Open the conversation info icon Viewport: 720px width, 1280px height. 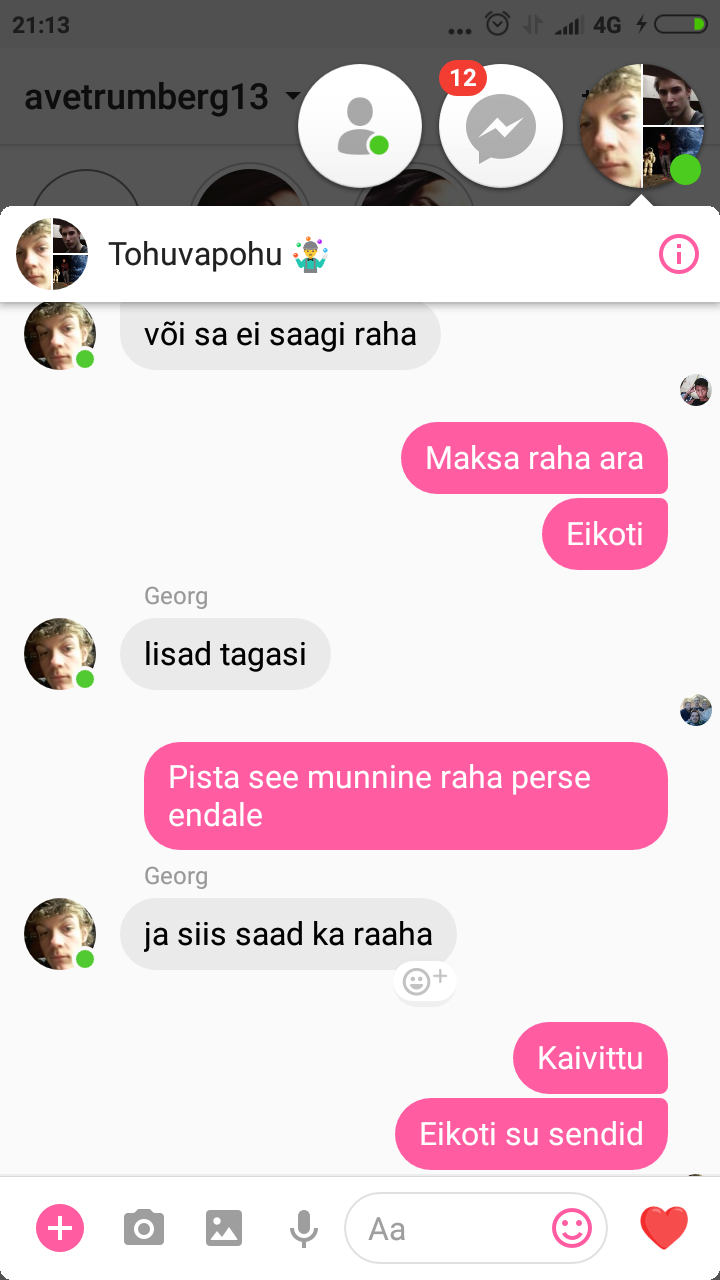coord(678,255)
